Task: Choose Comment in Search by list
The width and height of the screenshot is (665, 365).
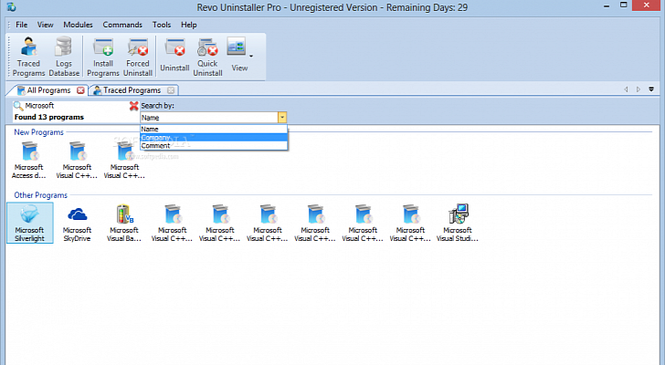Action: pos(214,145)
